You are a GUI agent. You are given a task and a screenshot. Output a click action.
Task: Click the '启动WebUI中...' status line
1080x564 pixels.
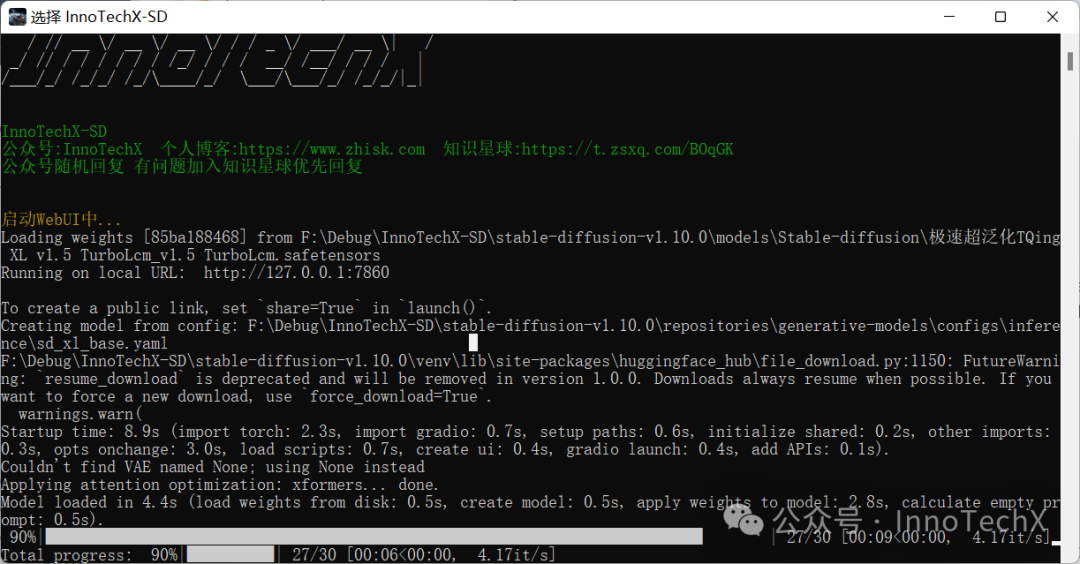[x=61, y=220]
